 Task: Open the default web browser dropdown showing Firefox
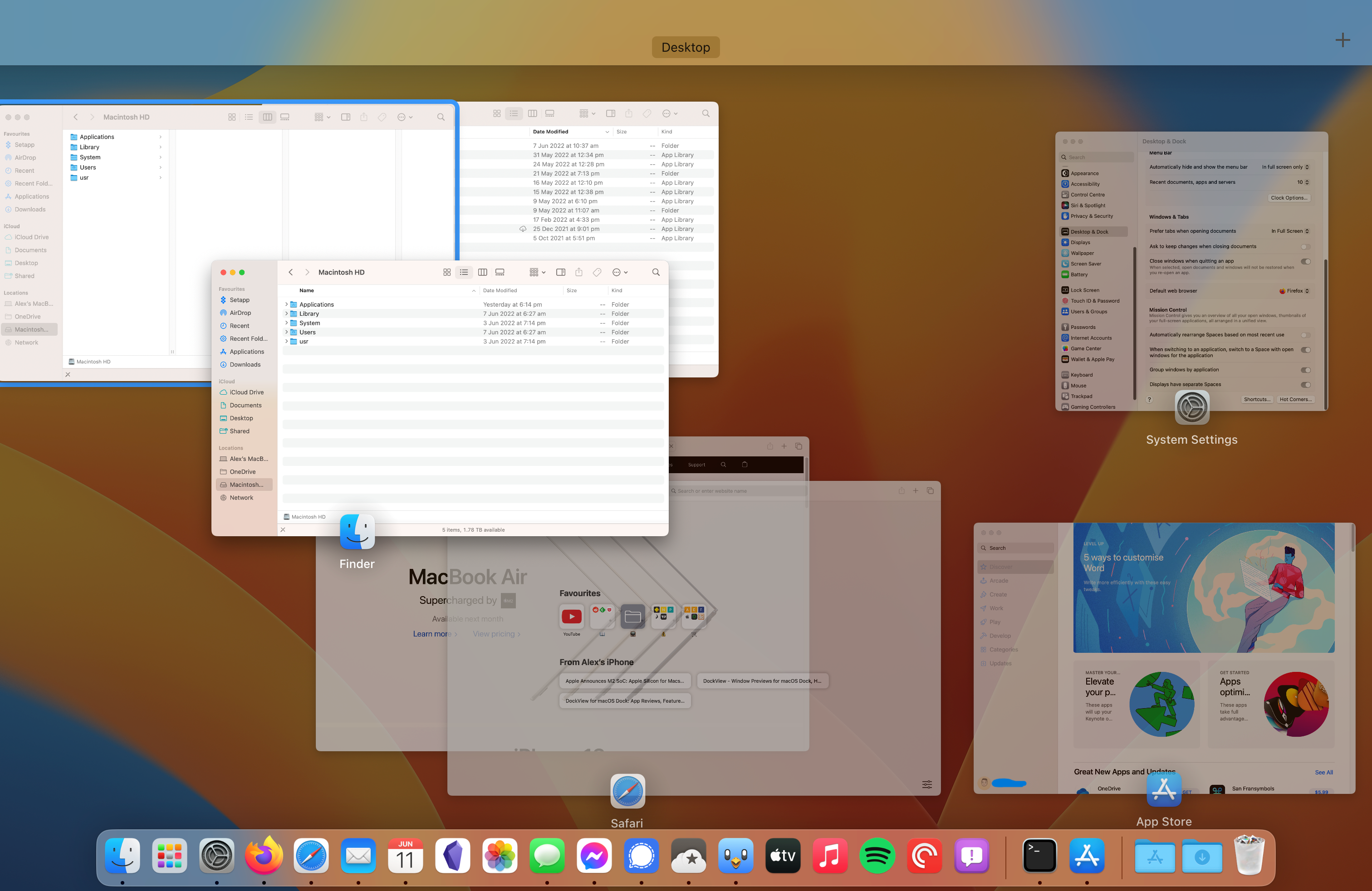coord(1294,290)
